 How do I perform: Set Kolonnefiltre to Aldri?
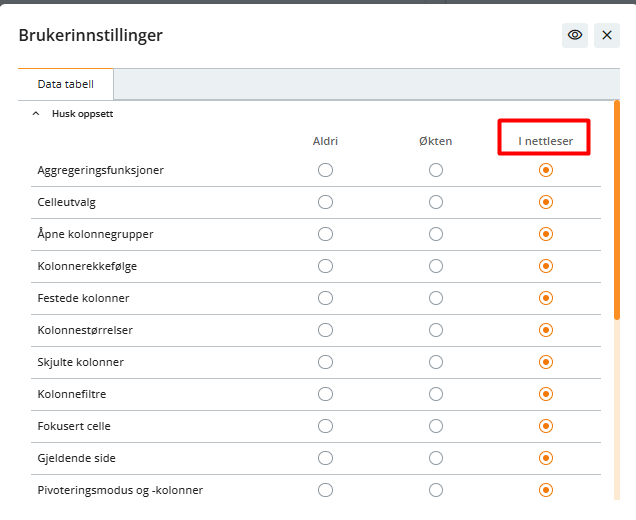pos(325,394)
